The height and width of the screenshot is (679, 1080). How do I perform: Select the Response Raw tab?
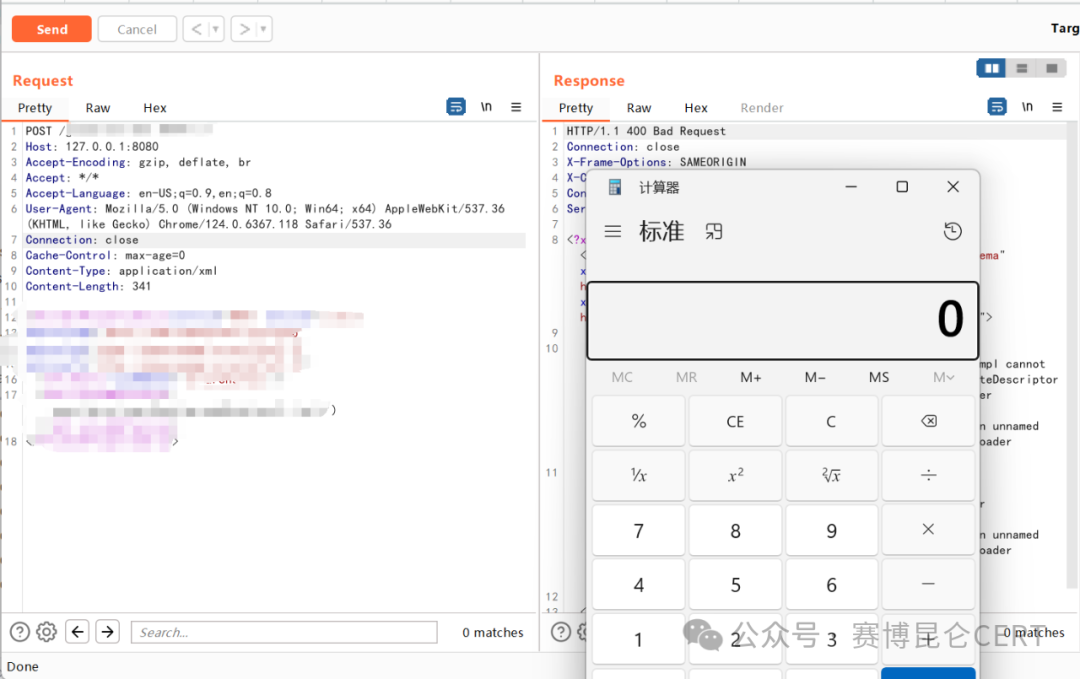[638, 107]
